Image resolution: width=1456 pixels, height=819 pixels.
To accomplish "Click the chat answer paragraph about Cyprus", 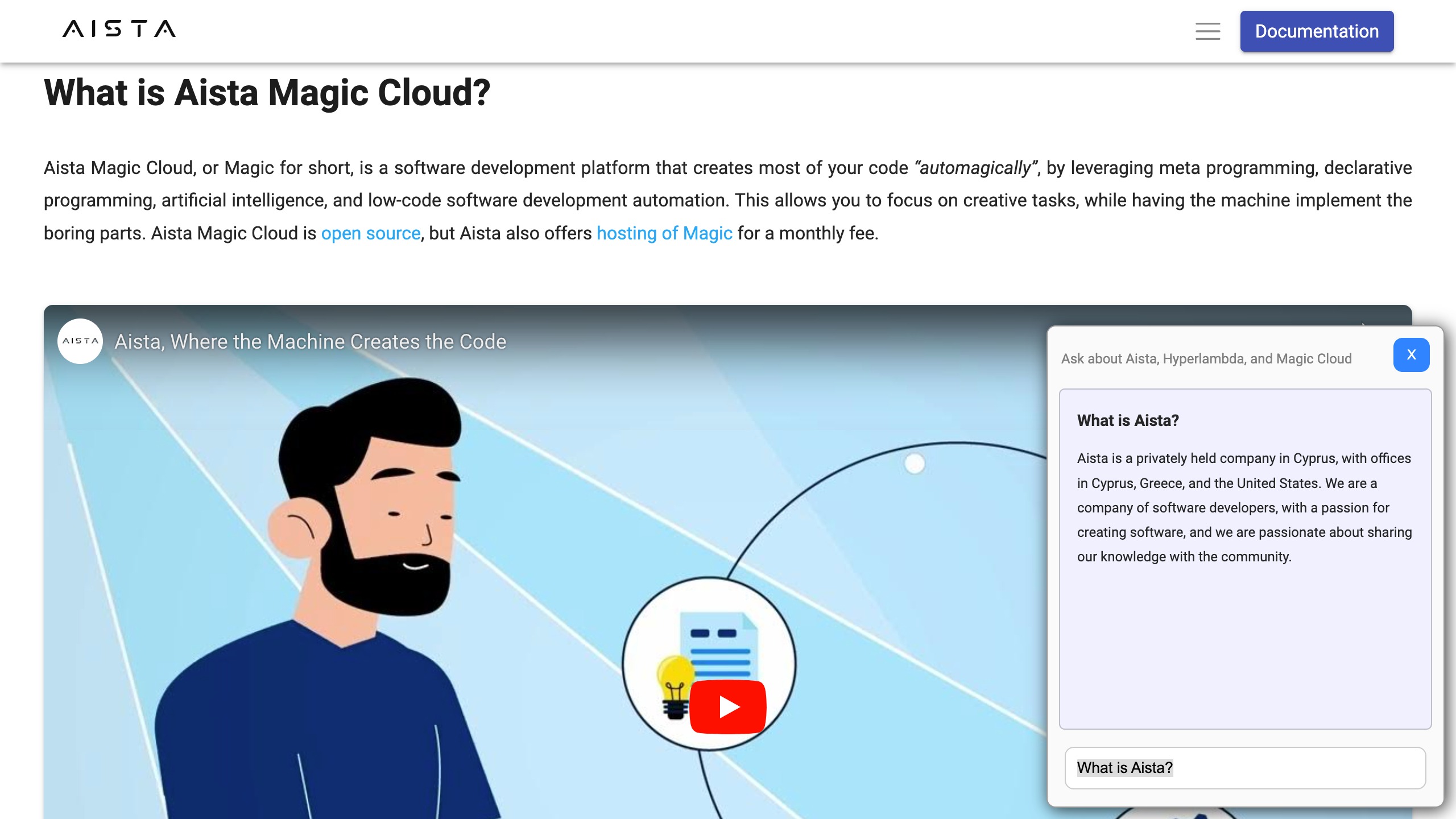I will click(1244, 507).
